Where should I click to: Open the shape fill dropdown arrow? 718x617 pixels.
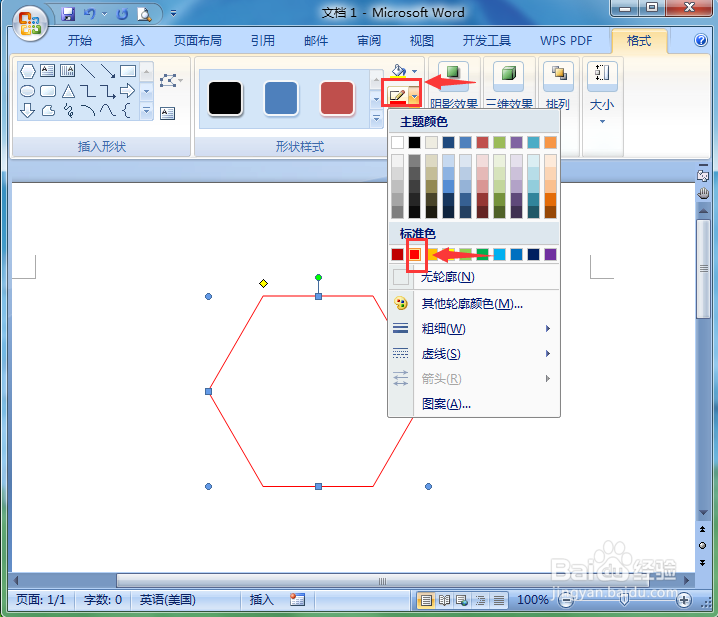click(414, 71)
